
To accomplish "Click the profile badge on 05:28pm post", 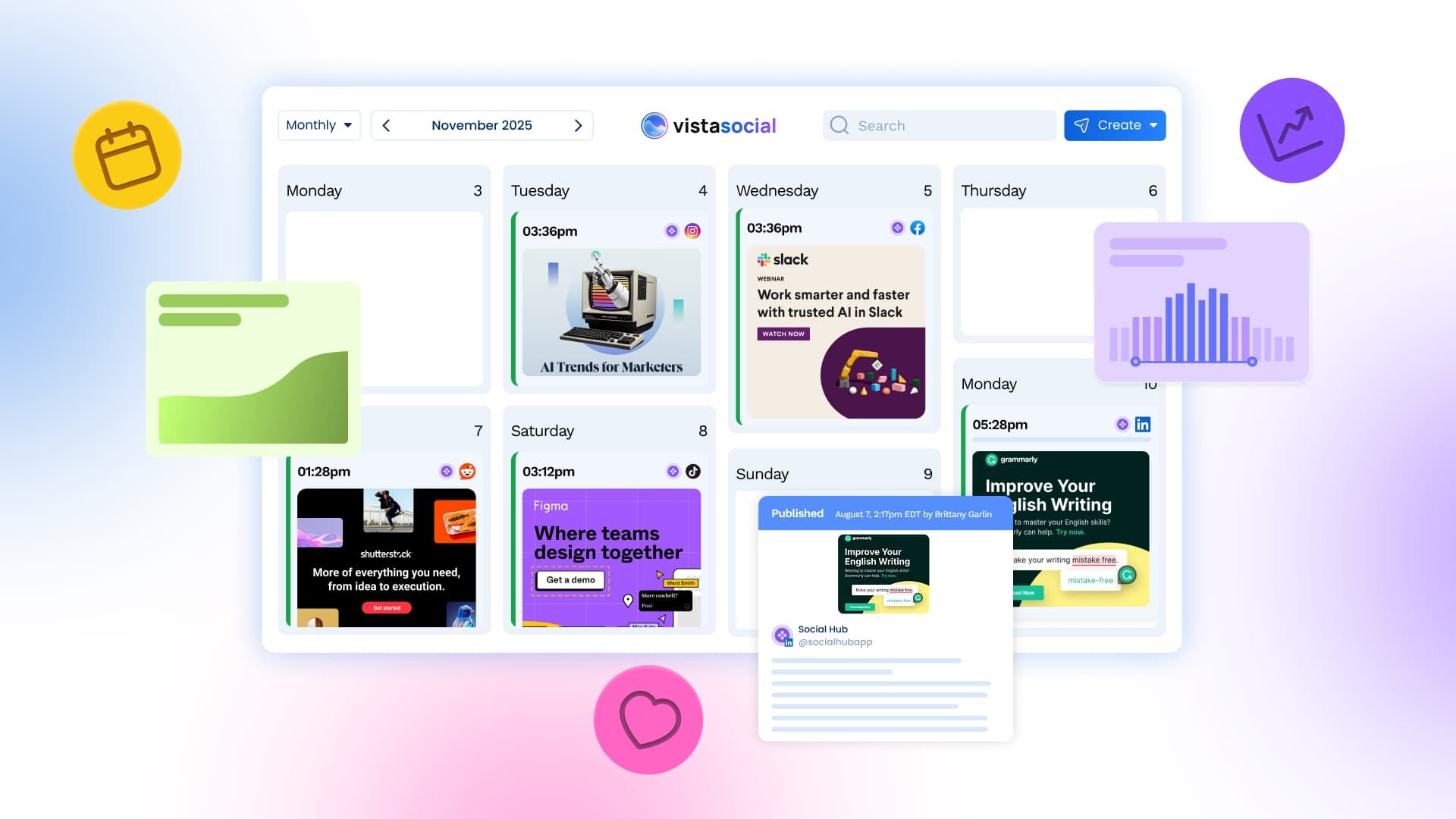I will point(1122,424).
